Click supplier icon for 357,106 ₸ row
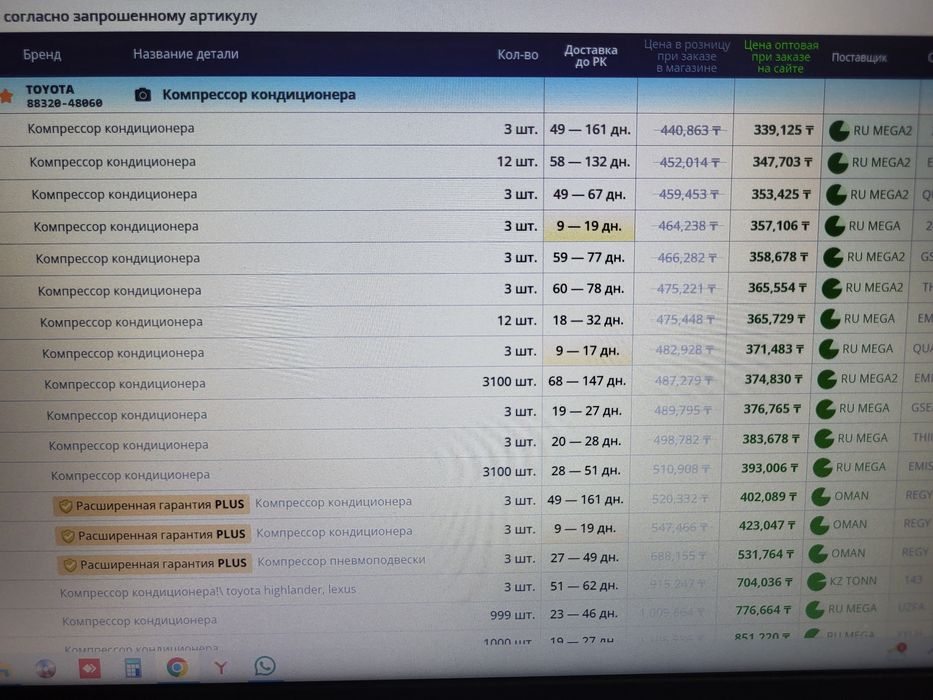The image size is (933, 700). click(834, 226)
